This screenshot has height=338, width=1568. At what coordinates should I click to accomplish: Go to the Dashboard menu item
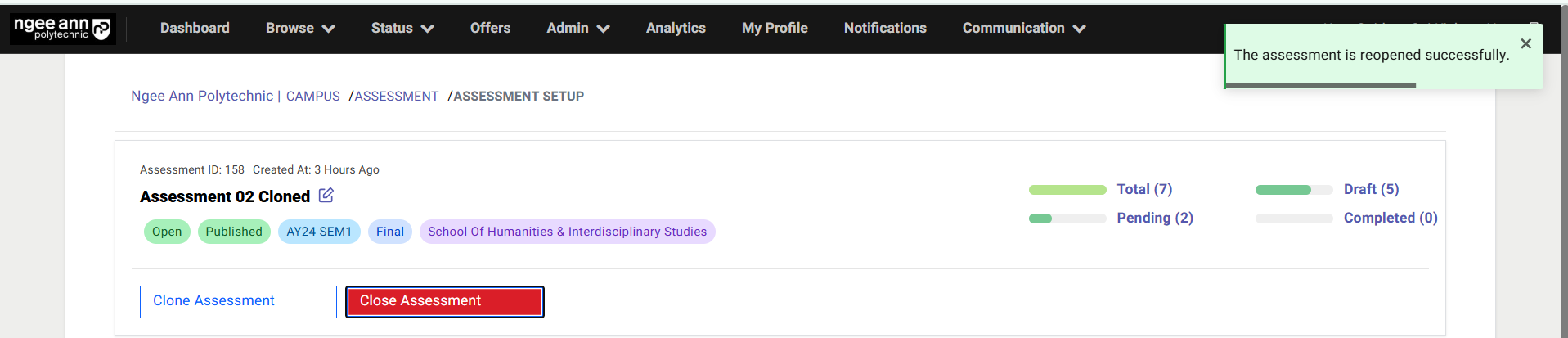(x=195, y=29)
